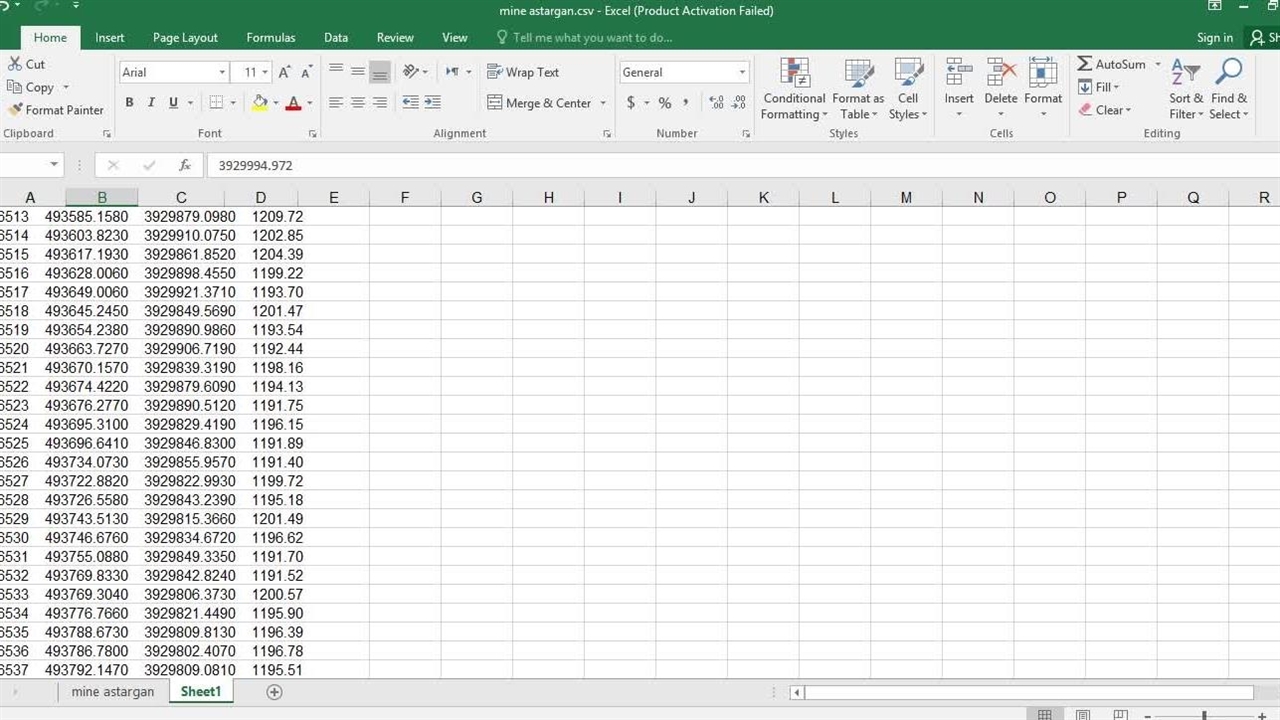The height and width of the screenshot is (720, 1280).
Task: Open the Arial font name dropdown
Action: tap(222, 72)
